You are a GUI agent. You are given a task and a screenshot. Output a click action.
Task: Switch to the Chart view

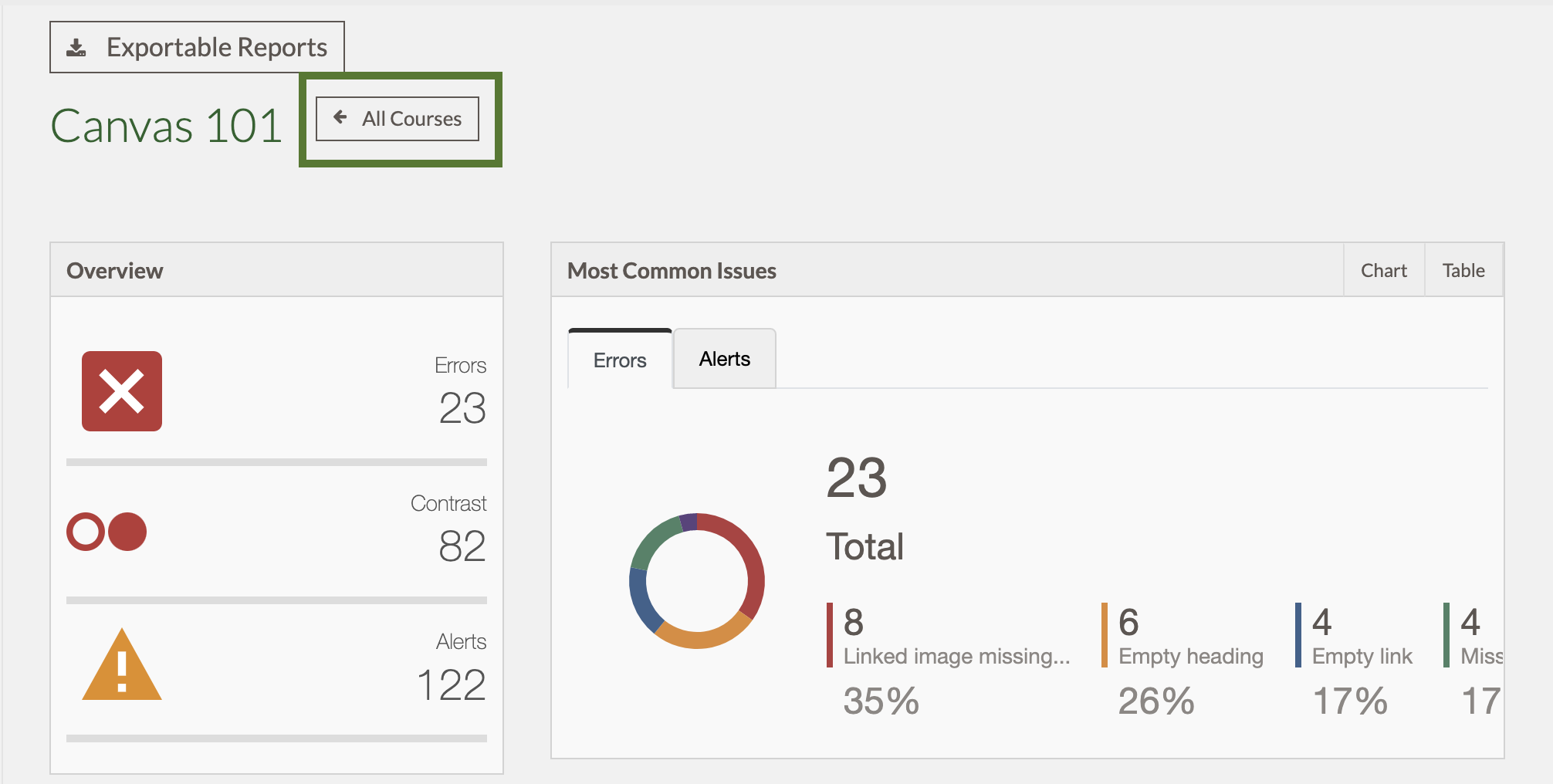pyautogui.click(x=1384, y=271)
